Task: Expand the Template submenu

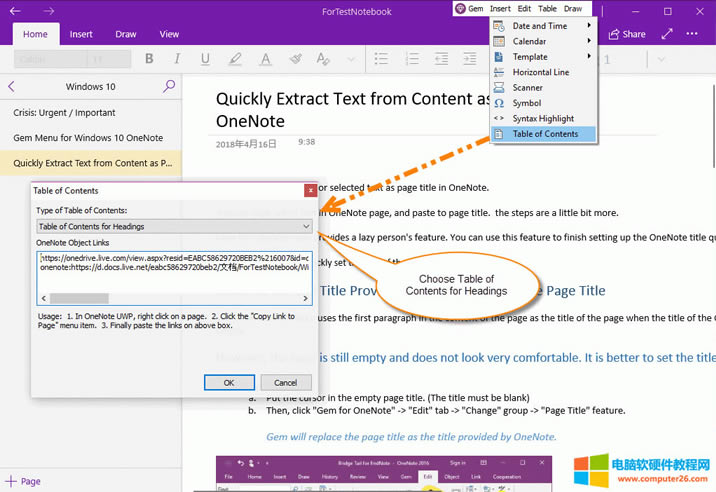Action: (x=589, y=57)
